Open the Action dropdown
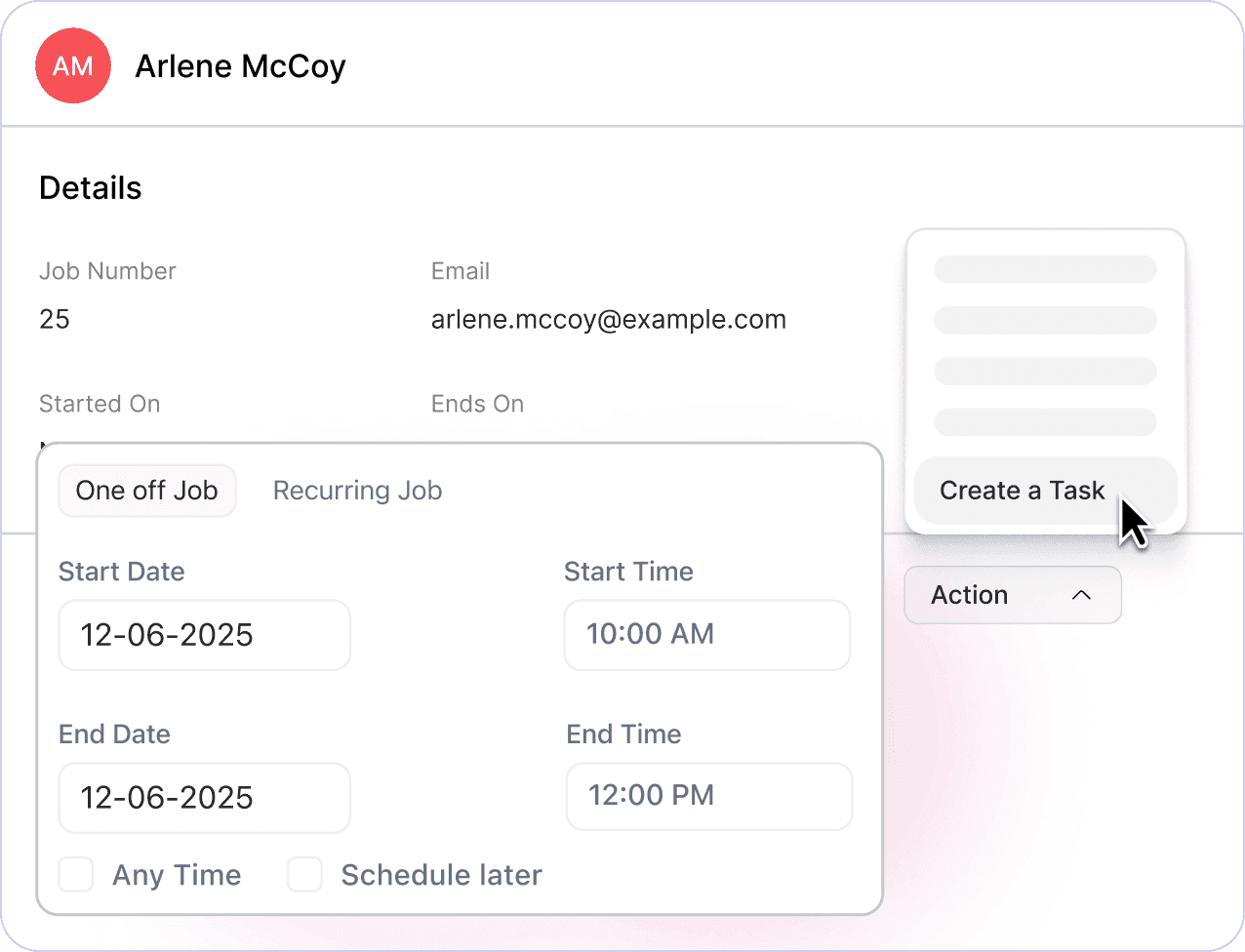Viewport: 1245px width, 952px height. tap(1012, 595)
